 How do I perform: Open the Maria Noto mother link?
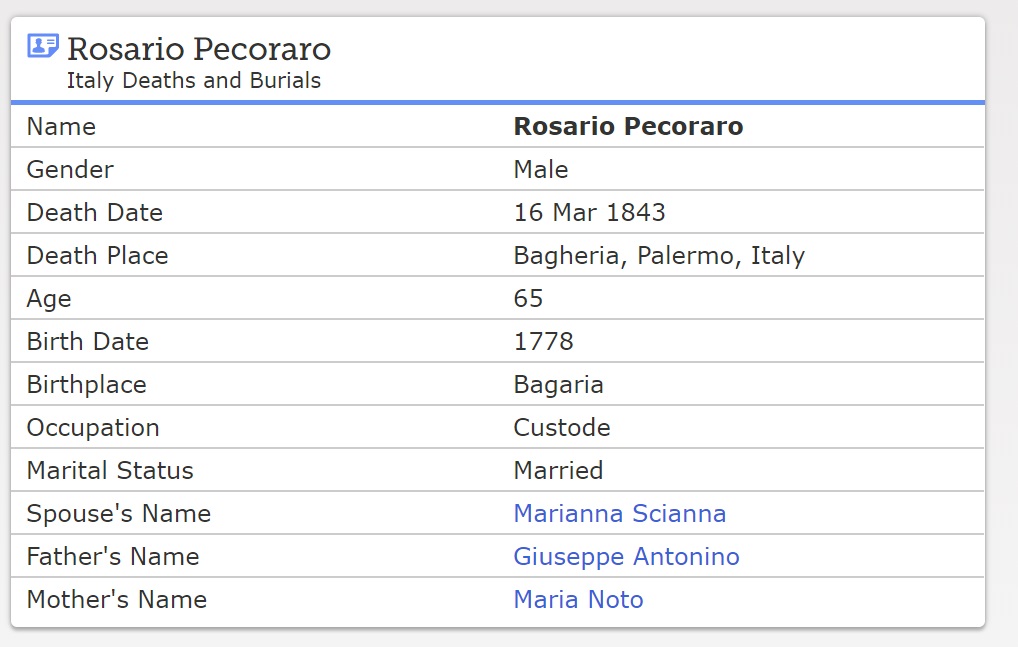click(x=578, y=599)
